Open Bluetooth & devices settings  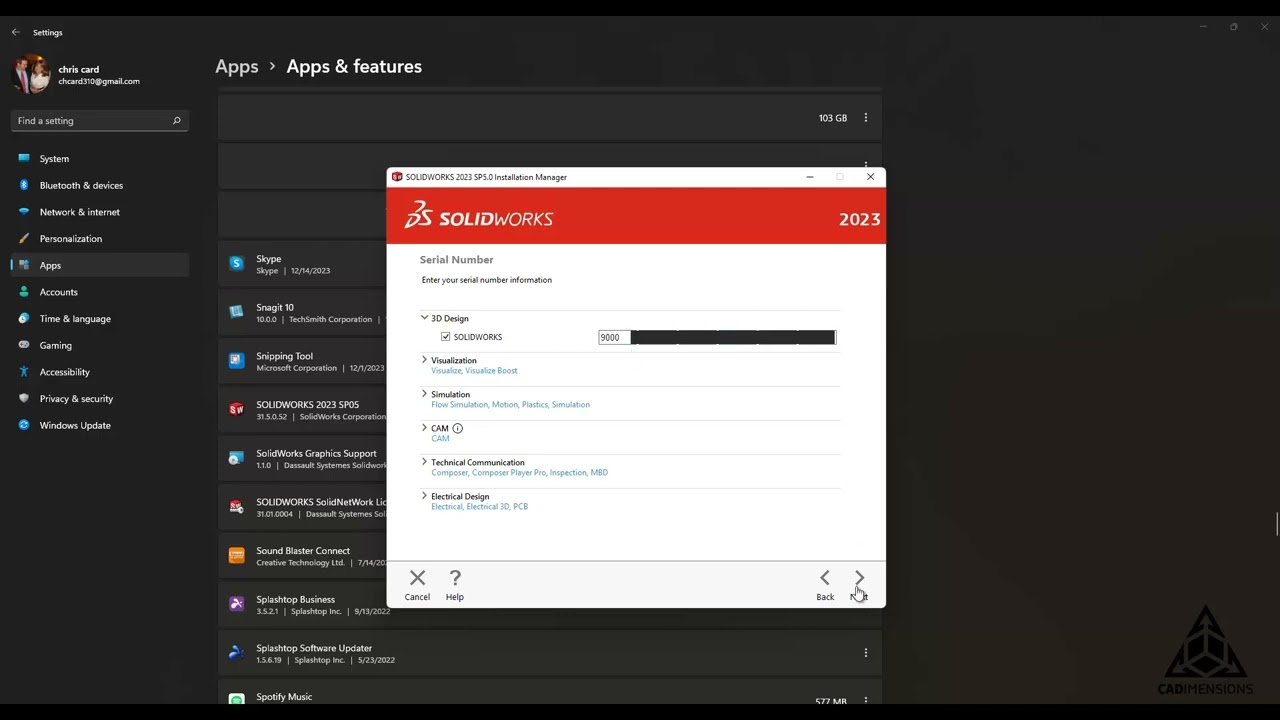pos(100,185)
